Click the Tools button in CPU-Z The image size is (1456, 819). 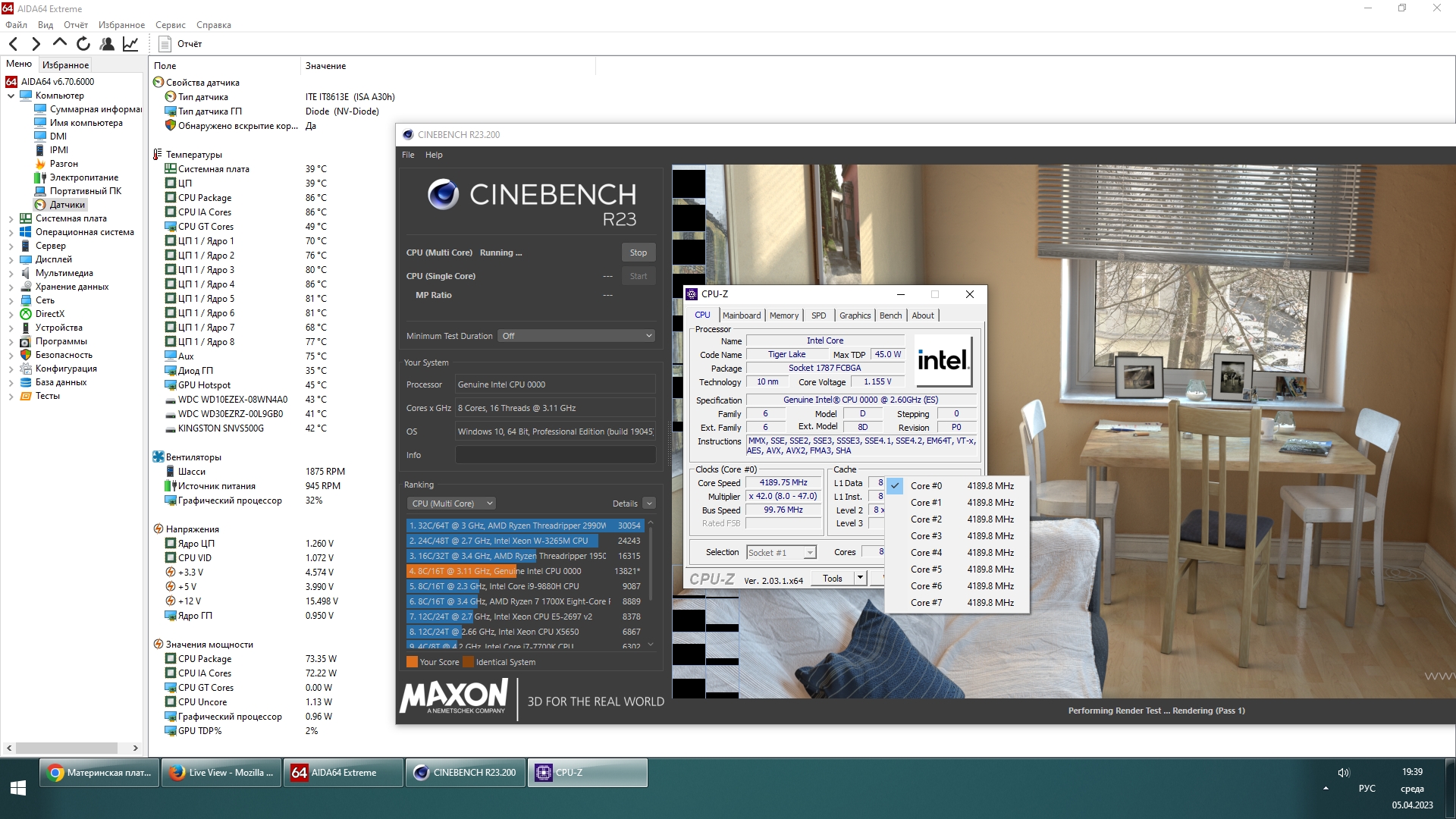pos(832,579)
